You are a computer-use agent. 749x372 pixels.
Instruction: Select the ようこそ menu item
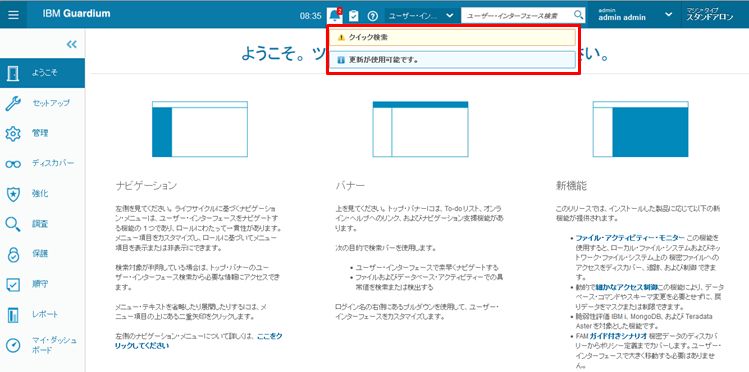coord(43,73)
